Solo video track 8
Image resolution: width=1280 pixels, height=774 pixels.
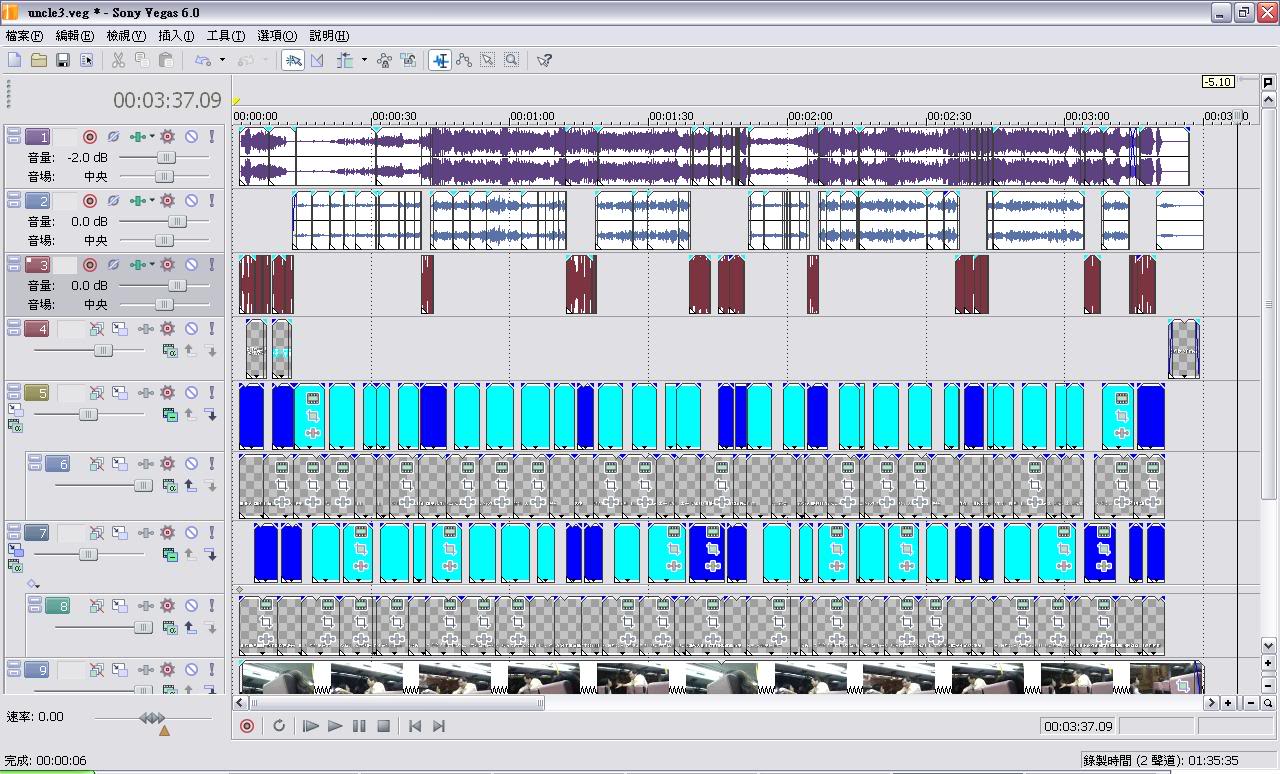[x=212, y=606]
